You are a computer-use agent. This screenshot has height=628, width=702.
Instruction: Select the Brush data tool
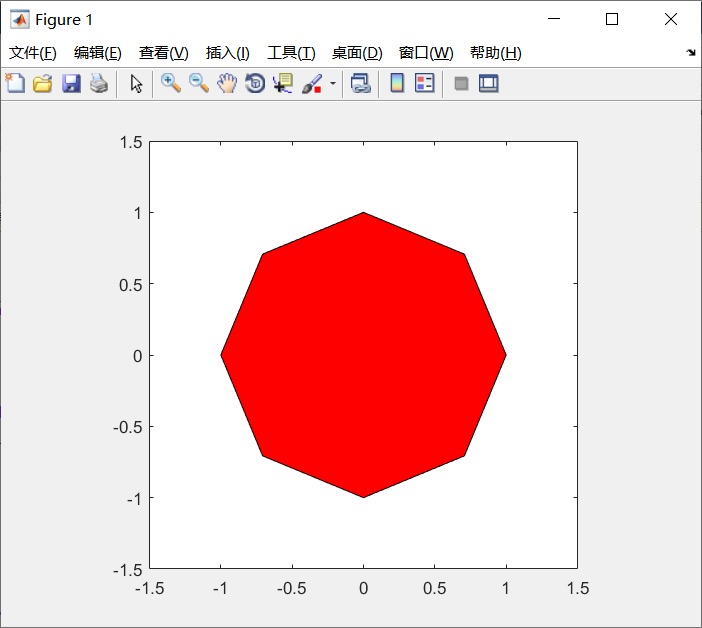pos(312,83)
